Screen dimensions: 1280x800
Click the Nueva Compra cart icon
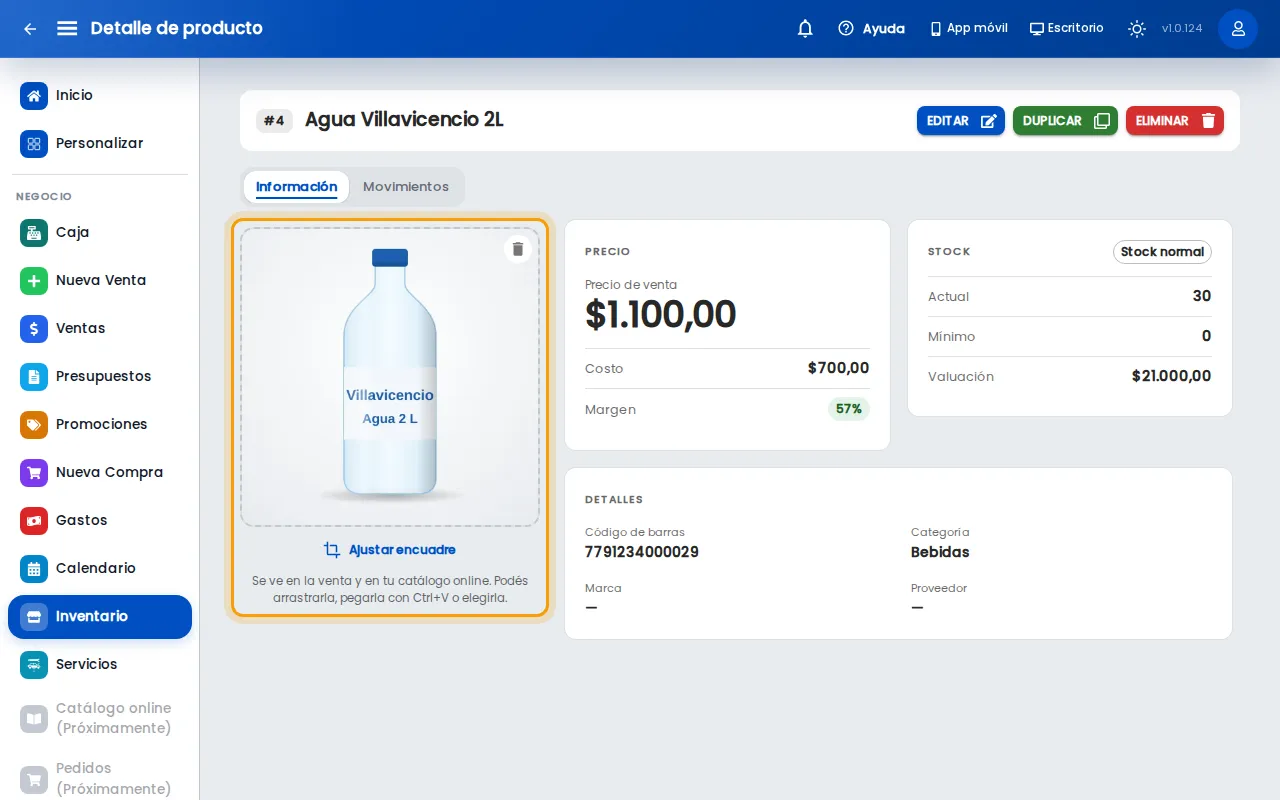(34, 472)
